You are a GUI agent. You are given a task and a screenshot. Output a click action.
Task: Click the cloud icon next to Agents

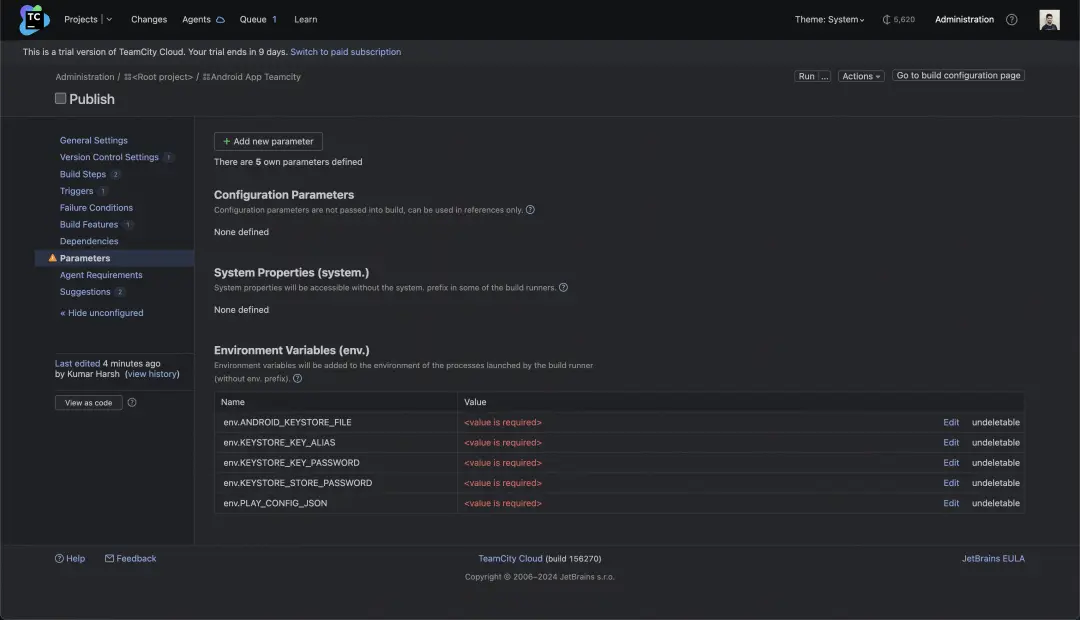tap(220, 20)
